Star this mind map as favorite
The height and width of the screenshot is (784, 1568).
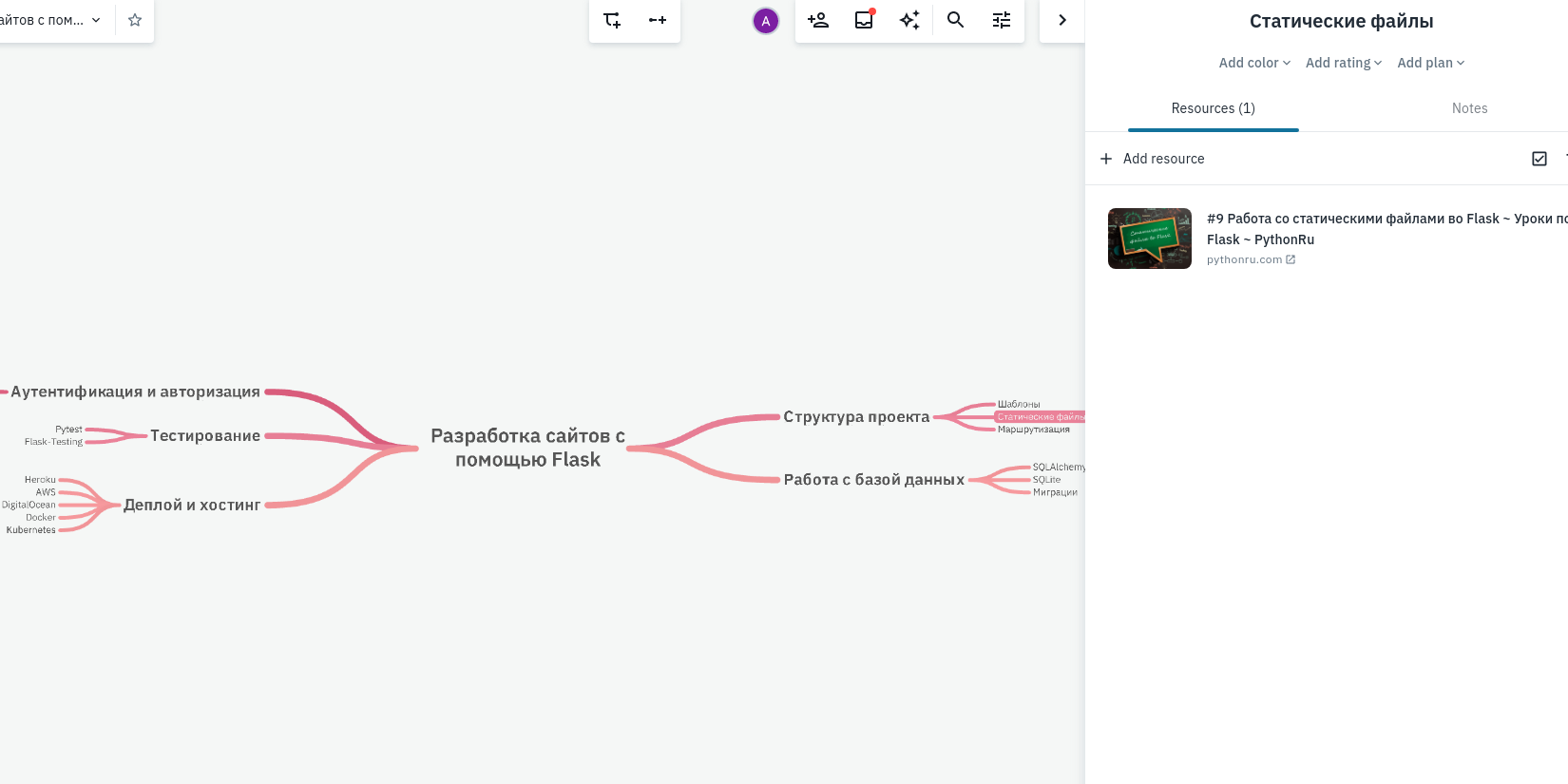[x=135, y=20]
